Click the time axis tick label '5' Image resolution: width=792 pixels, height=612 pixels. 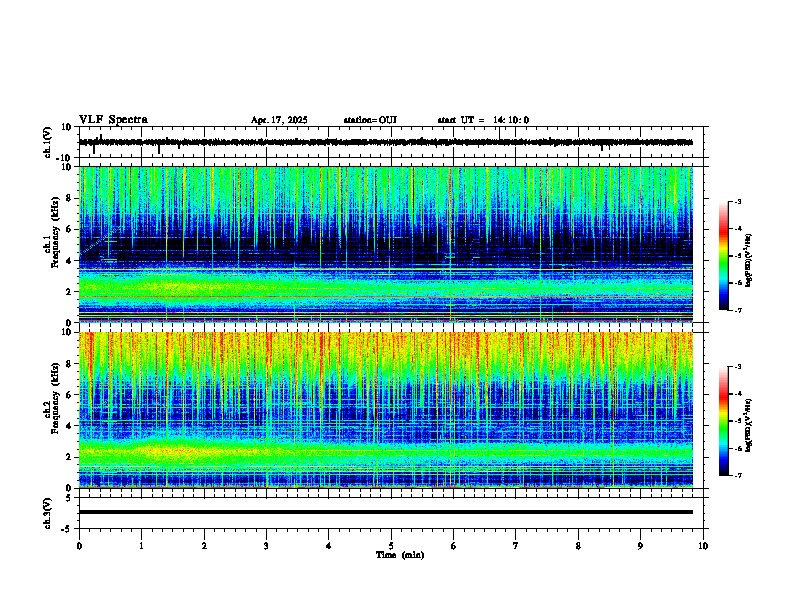(x=391, y=546)
